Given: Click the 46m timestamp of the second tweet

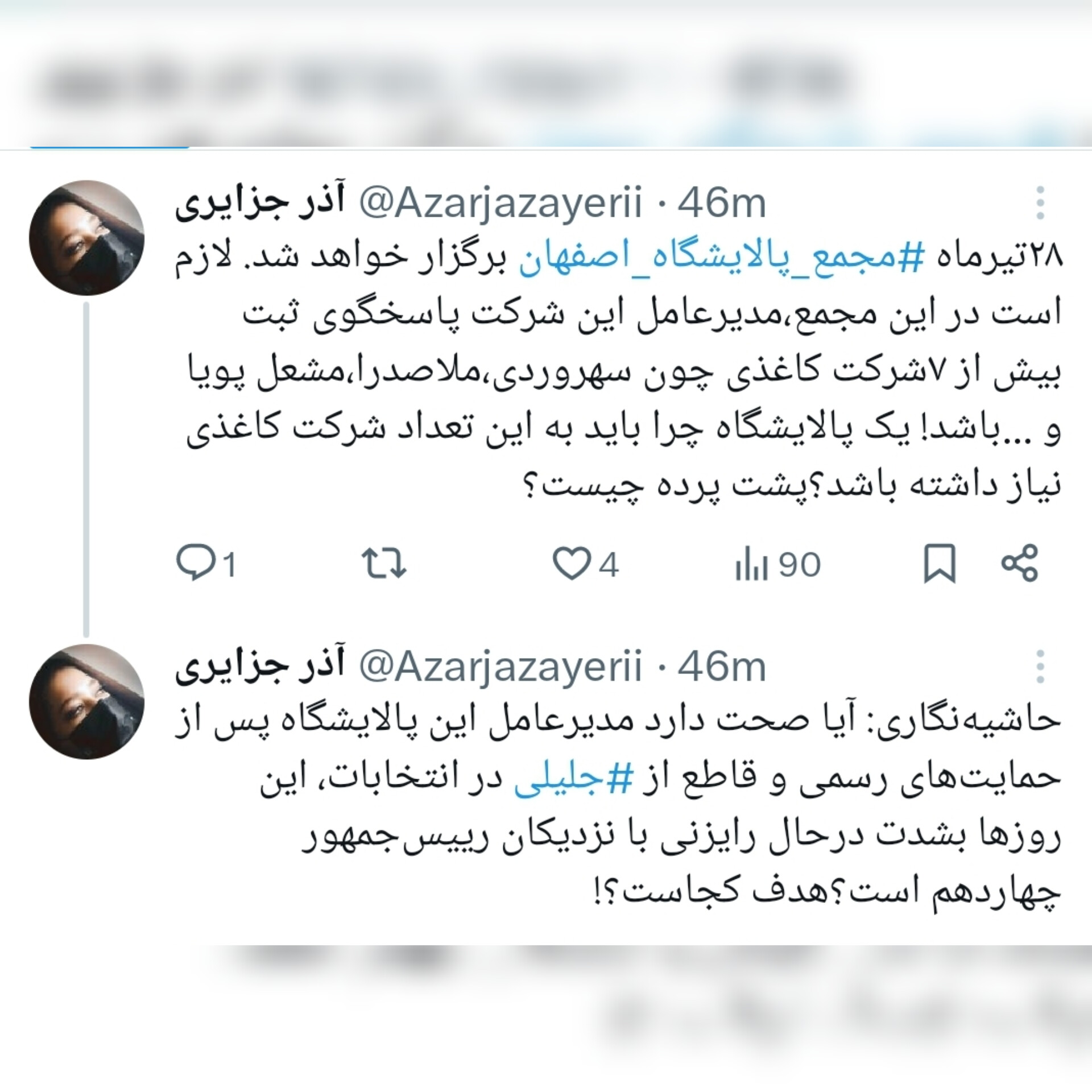Looking at the screenshot, I should [x=721, y=667].
